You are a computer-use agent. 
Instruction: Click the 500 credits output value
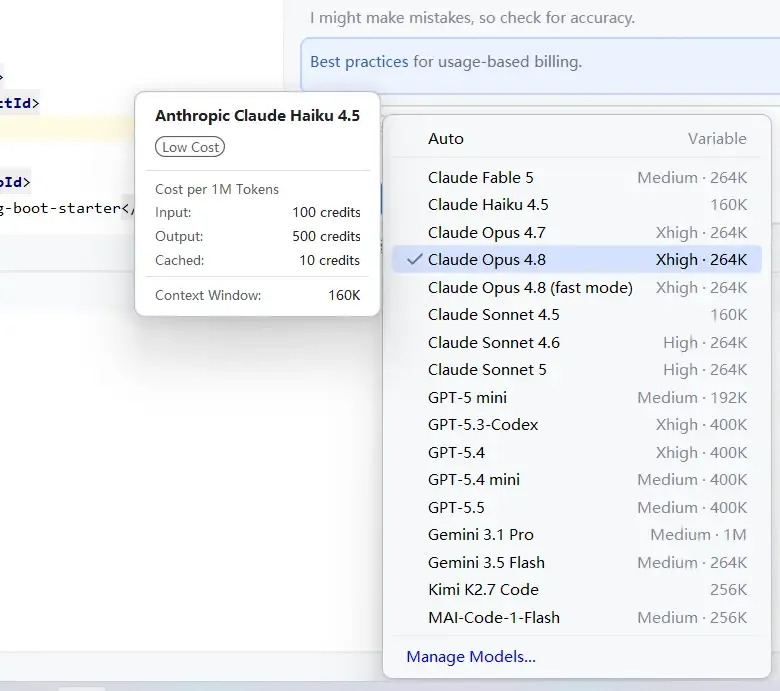(x=326, y=236)
